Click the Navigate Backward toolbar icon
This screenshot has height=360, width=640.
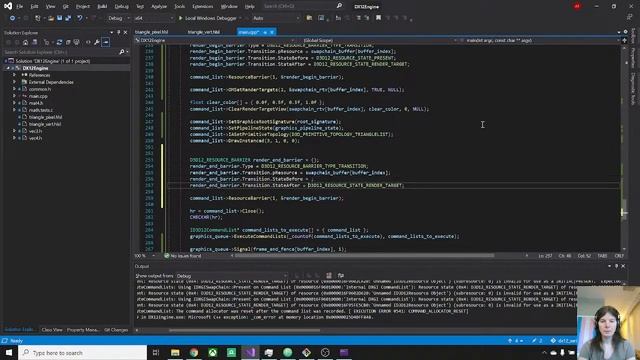tap(12, 18)
